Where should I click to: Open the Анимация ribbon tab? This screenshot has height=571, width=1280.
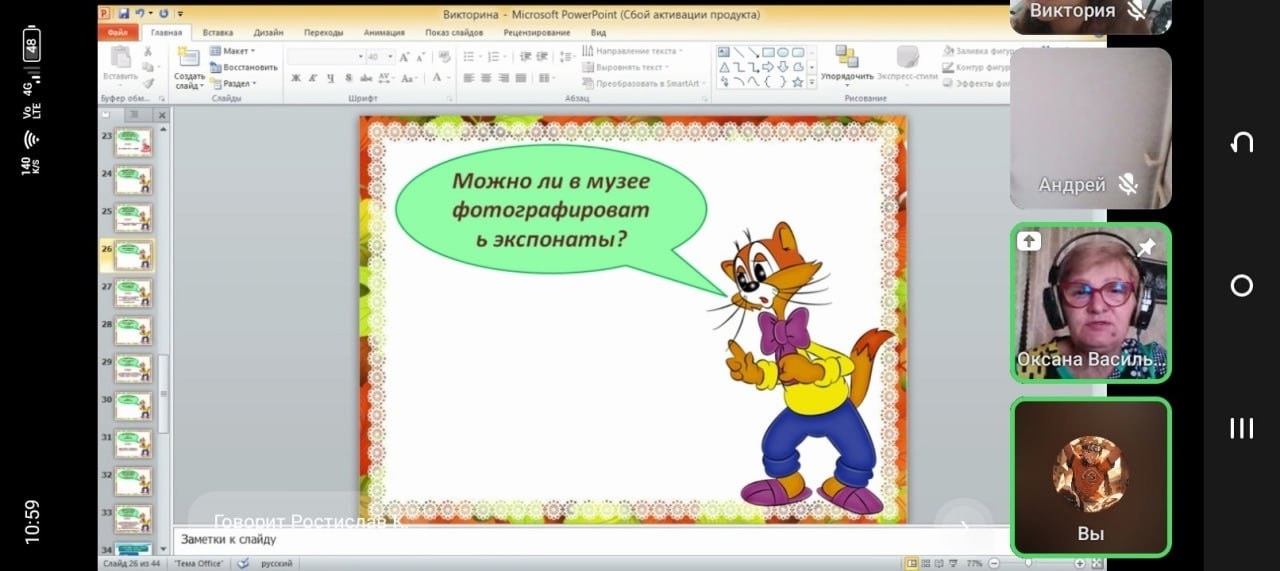pyautogui.click(x=385, y=32)
